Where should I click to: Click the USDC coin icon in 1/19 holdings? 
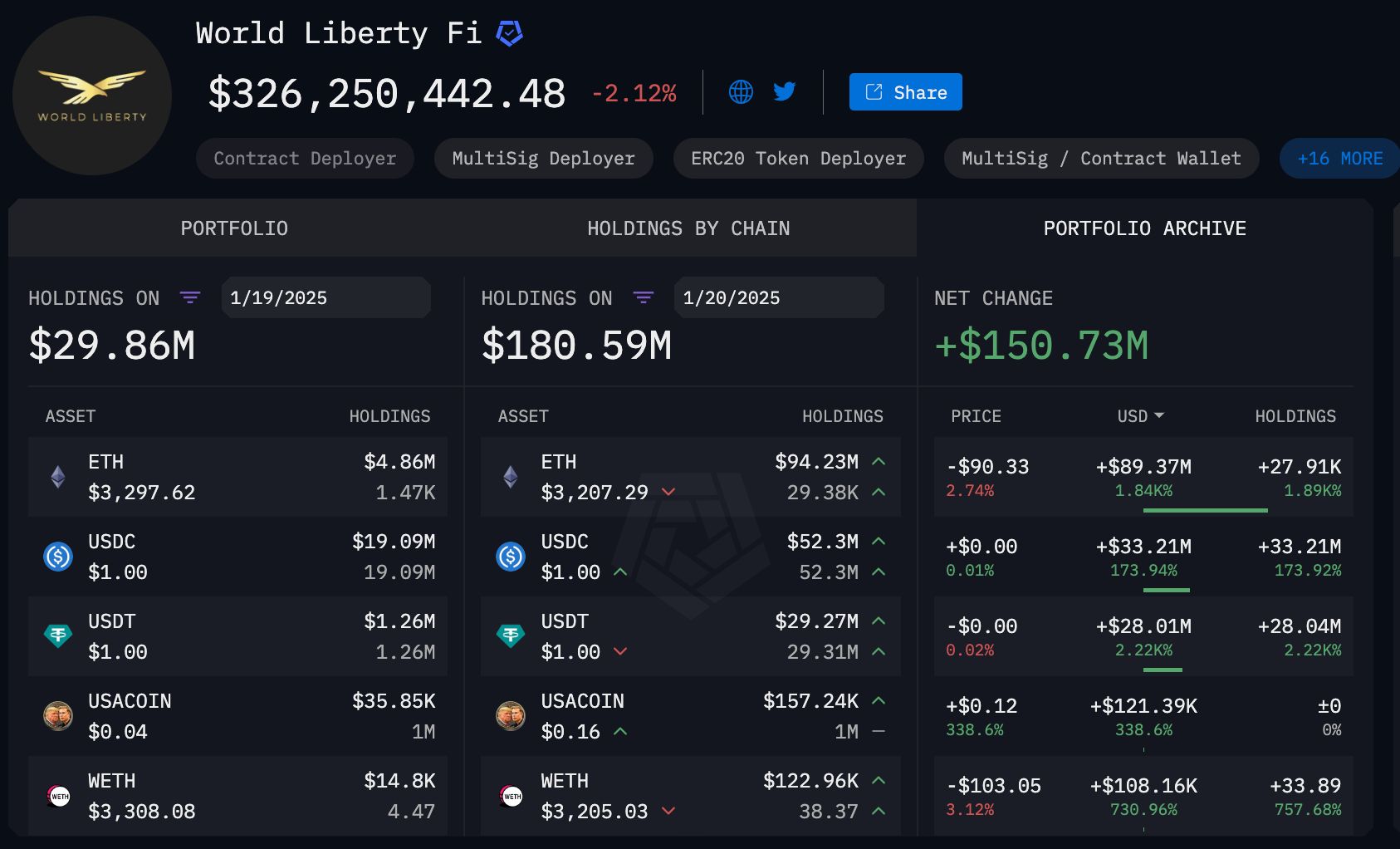(x=58, y=556)
